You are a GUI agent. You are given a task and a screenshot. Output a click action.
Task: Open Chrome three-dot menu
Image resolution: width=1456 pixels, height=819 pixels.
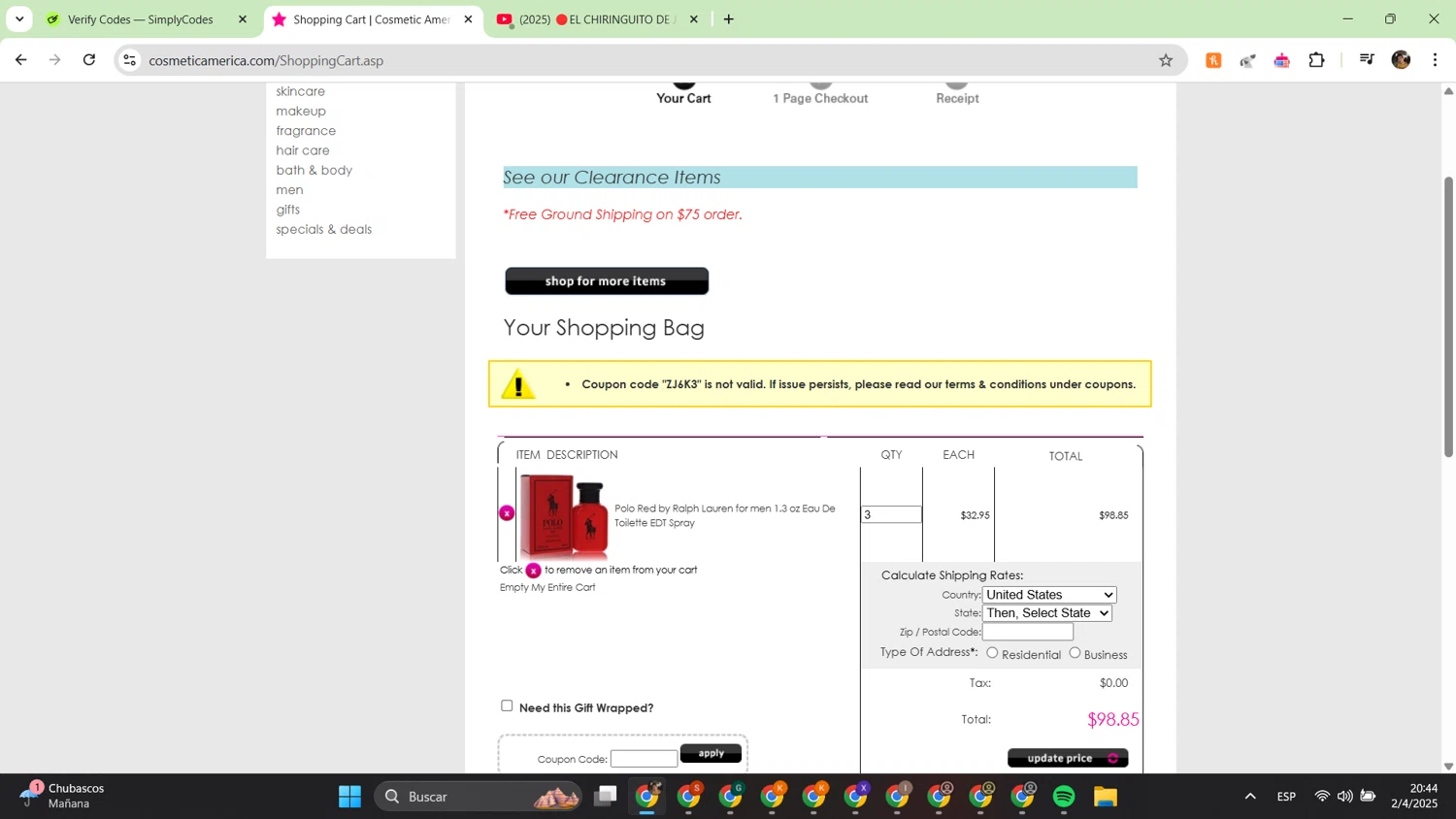(x=1435, y=60)
